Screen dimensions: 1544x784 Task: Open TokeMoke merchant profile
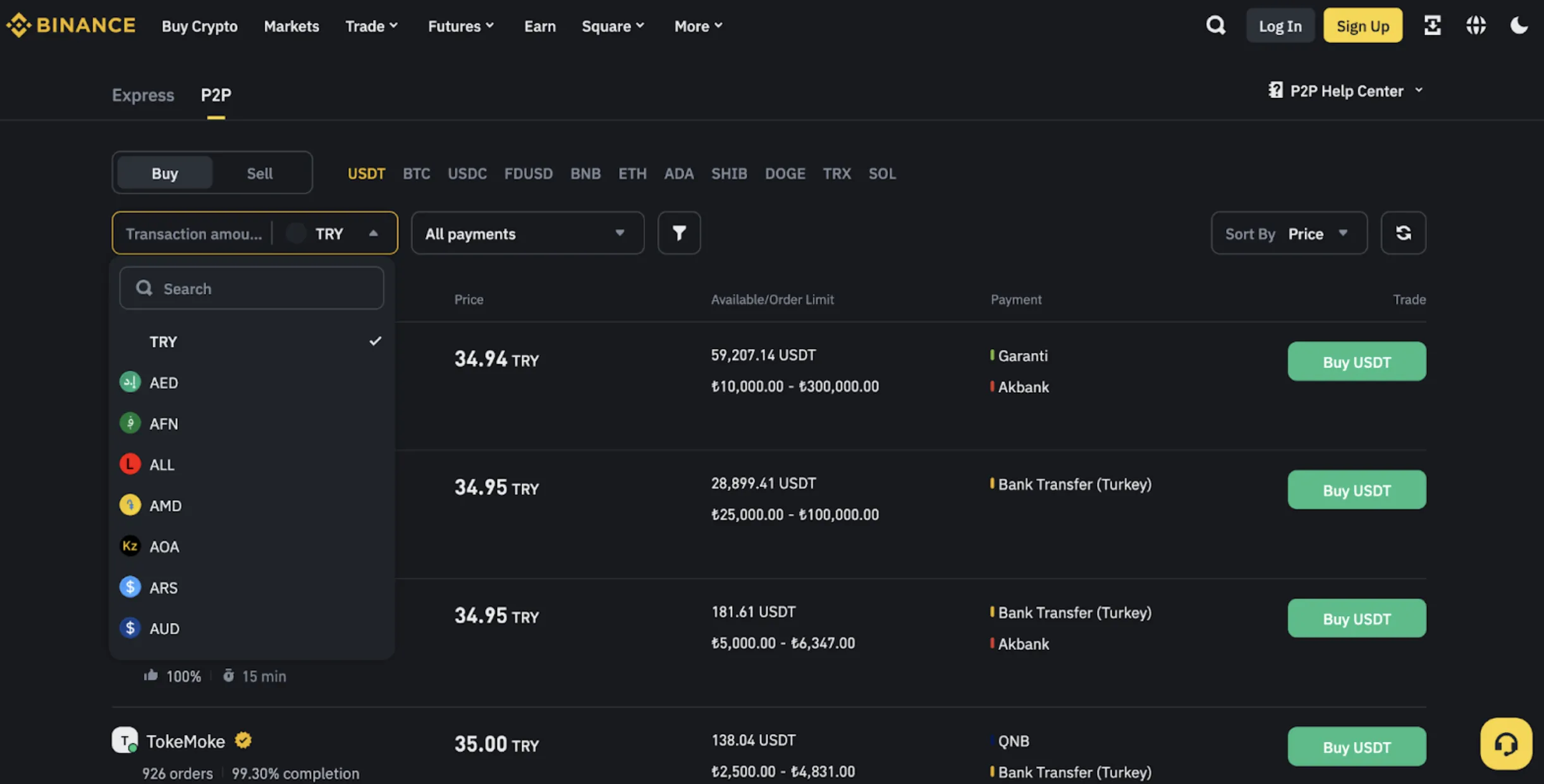click(185, 741)
